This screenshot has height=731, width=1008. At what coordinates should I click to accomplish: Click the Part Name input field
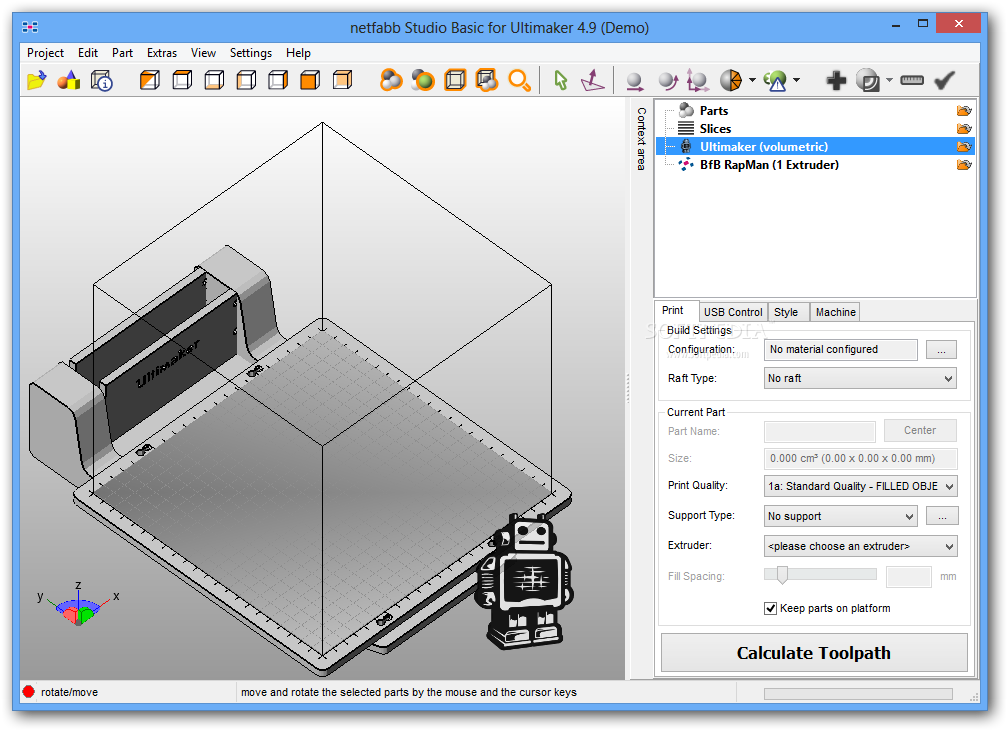(820, 431)
